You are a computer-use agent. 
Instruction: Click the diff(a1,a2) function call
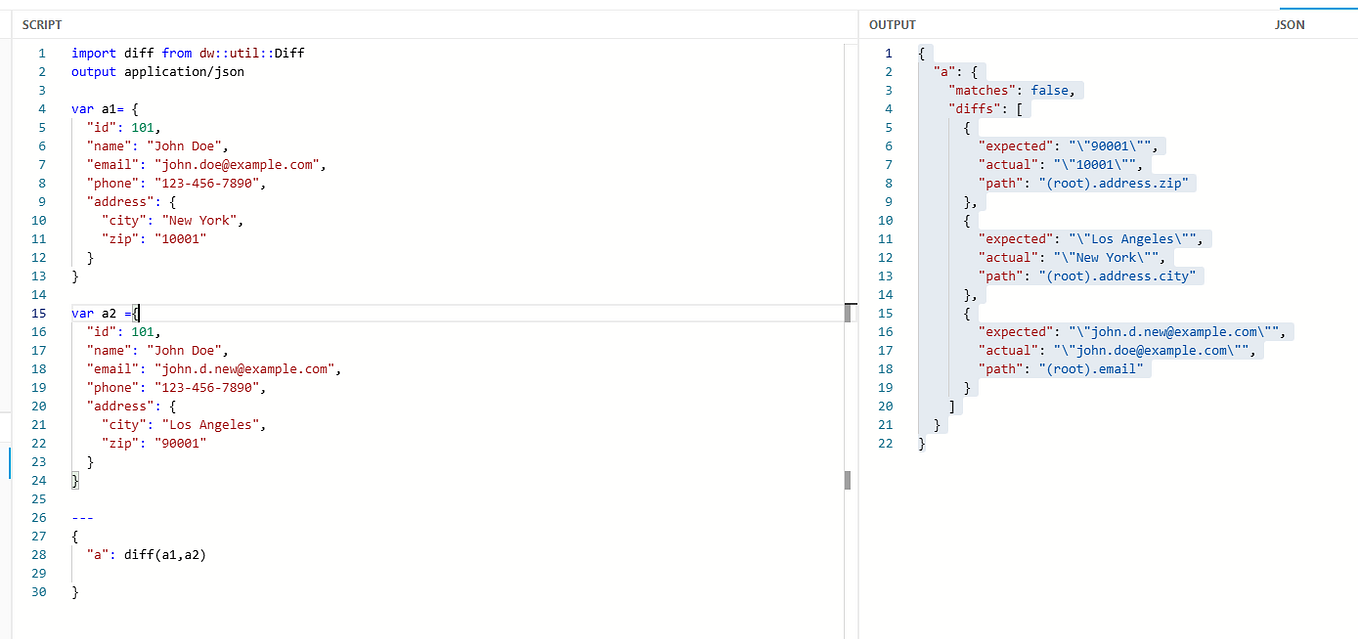[x=165, y=554]
